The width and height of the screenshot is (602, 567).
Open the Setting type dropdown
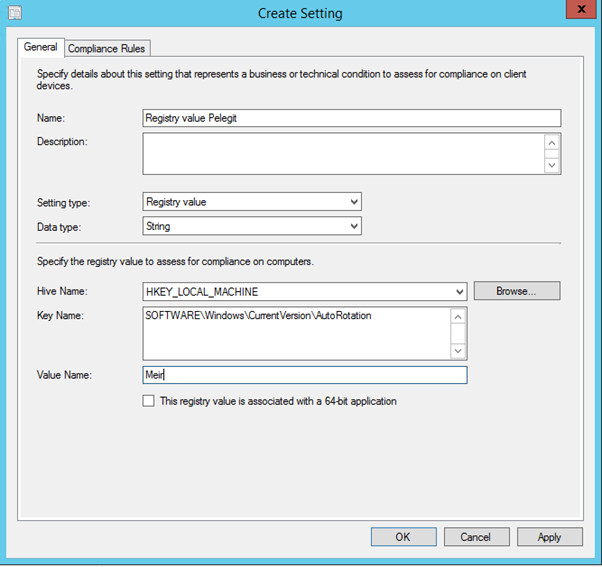click(252, 202)
